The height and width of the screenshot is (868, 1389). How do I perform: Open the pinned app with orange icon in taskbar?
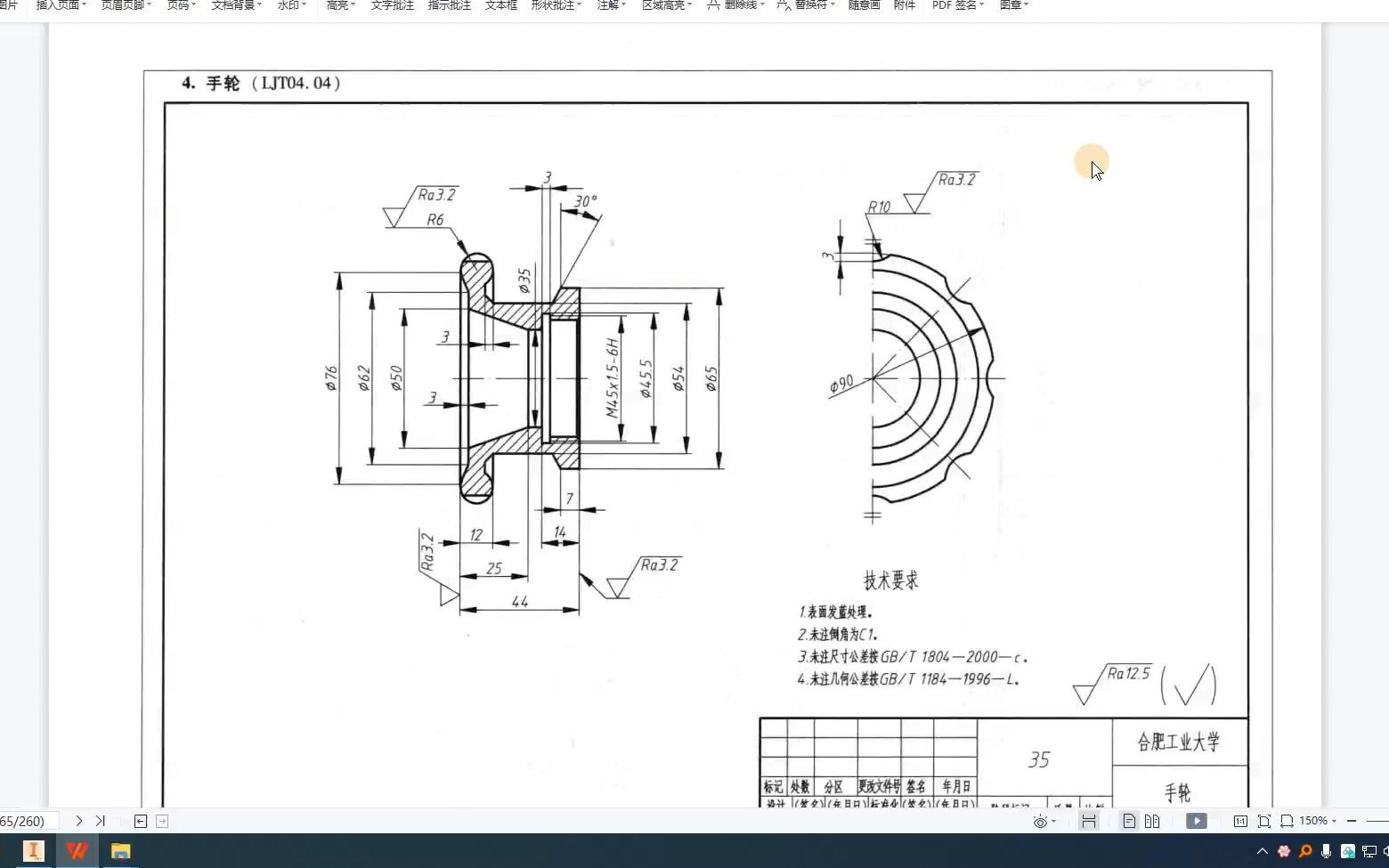[x=33, y=851]
